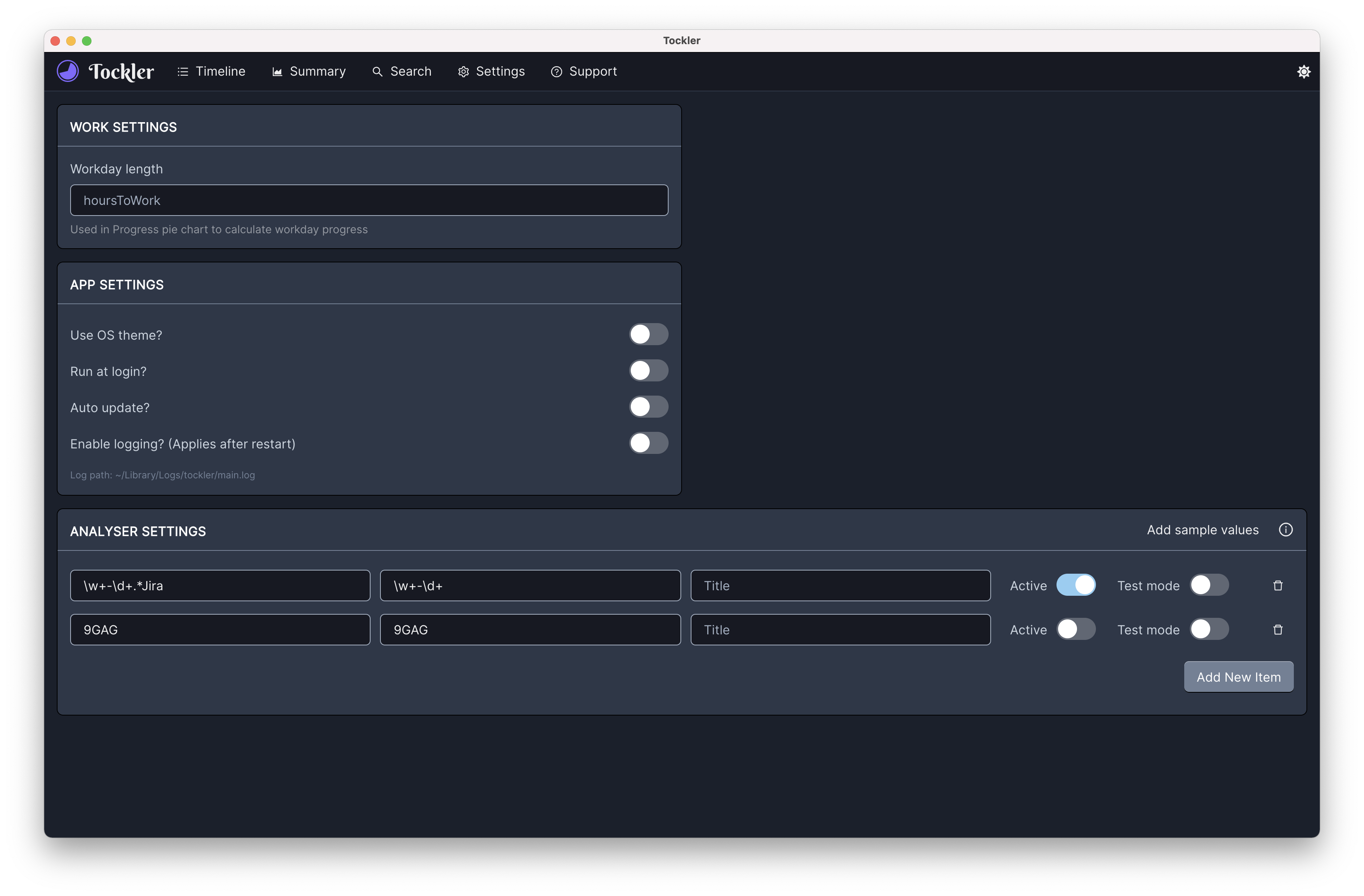Click the Settings gear icon
Image resolution: width=1364 pixels, height=896 pixels.
(463, 72)
